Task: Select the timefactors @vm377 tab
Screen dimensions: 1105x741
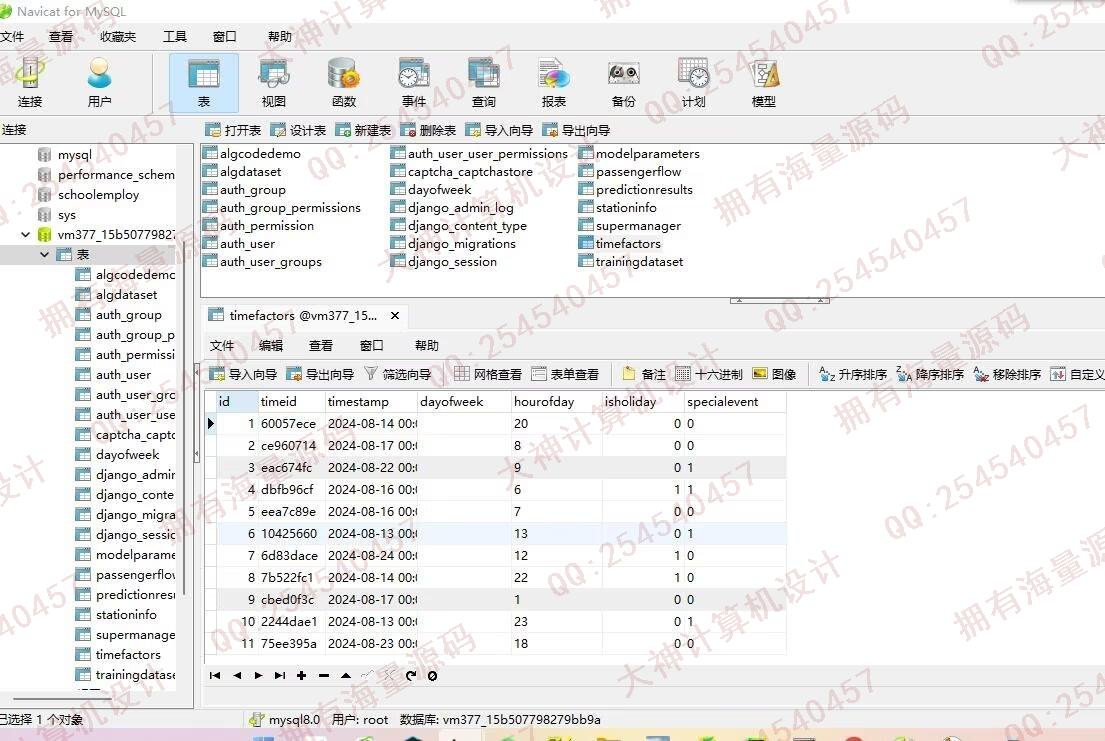Action: click(303, 316)
